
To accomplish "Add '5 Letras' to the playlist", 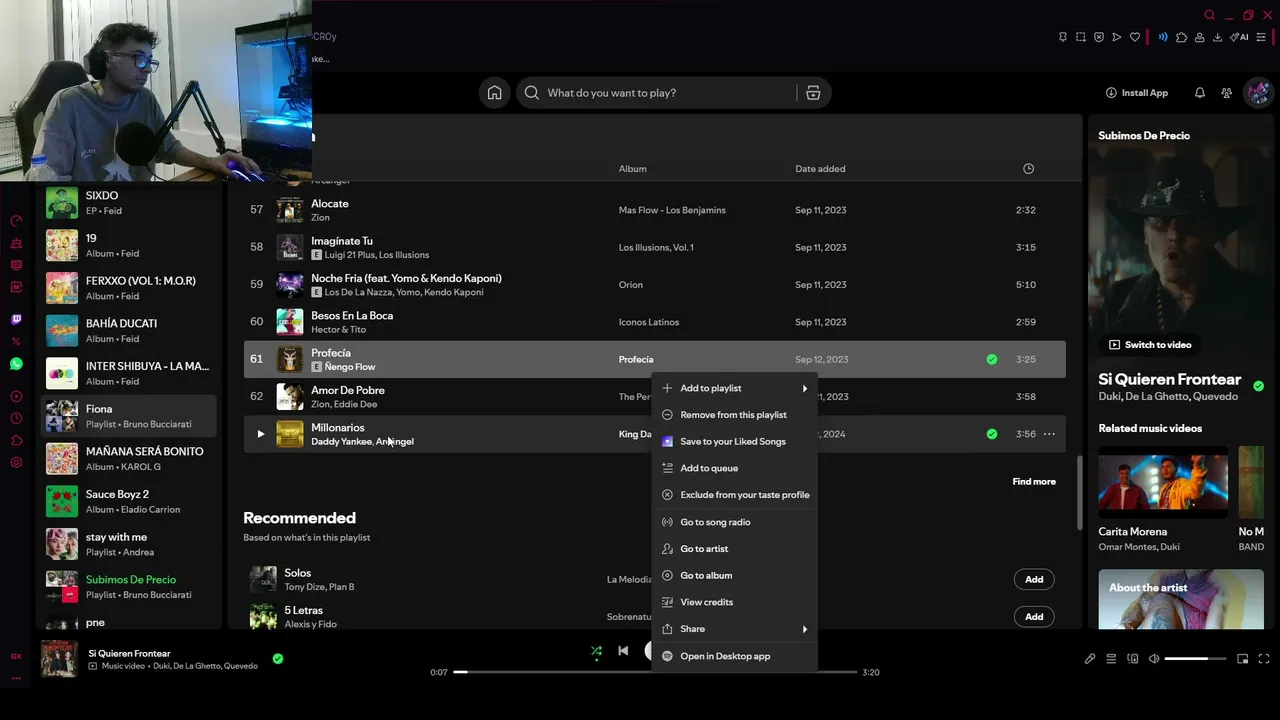I will [1034, 617].
